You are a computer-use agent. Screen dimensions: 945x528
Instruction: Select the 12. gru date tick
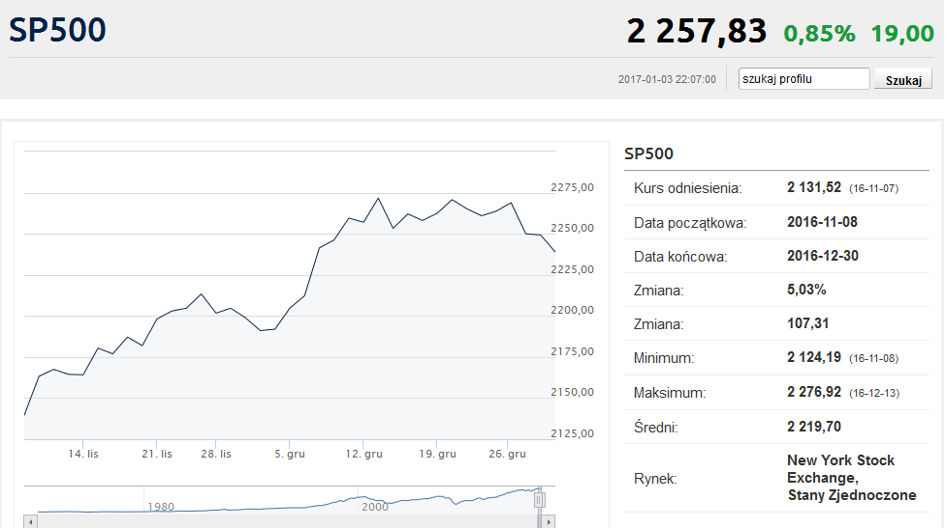[364, 454]
